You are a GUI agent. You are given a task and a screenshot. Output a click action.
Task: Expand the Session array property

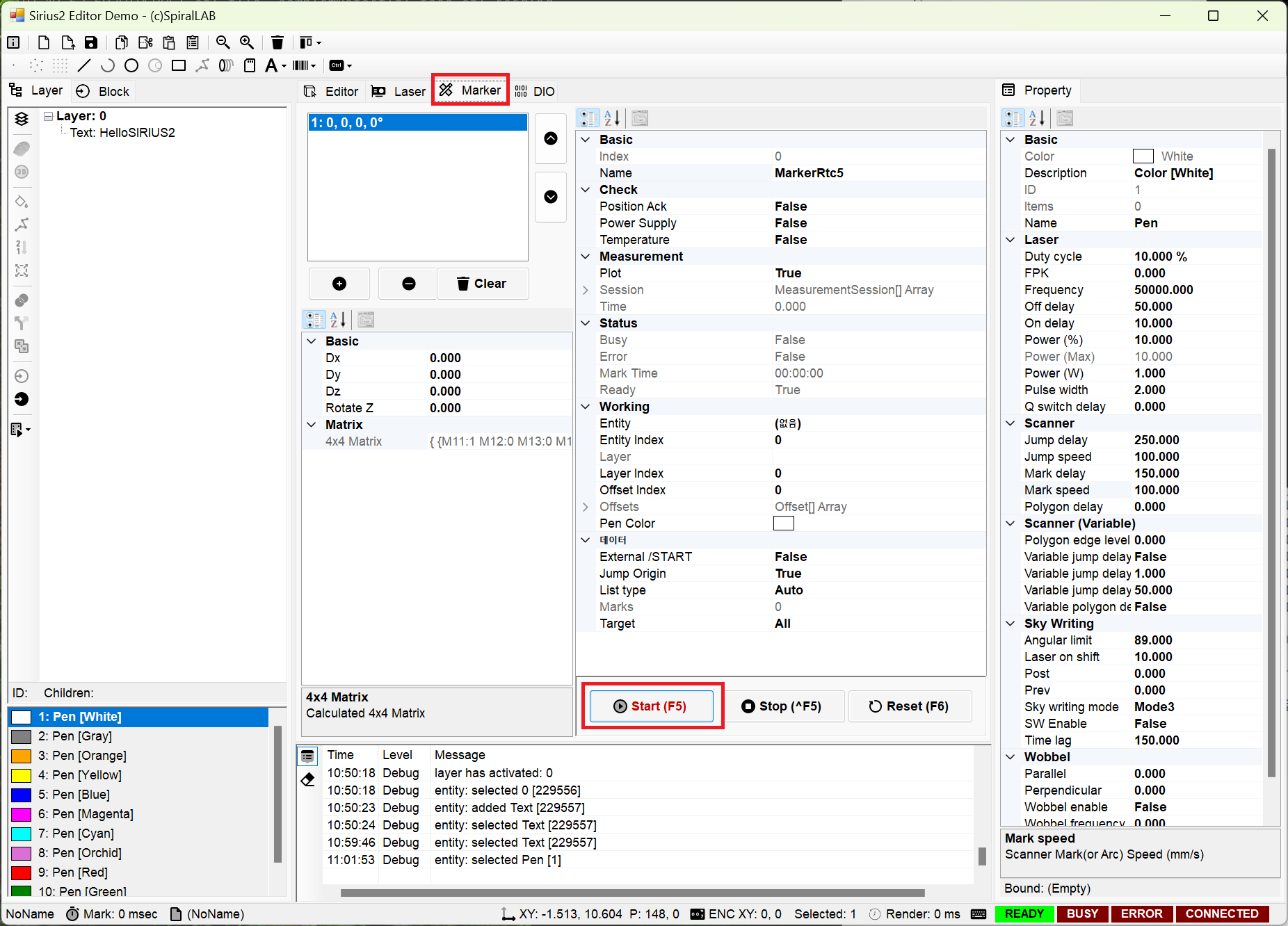point(586,290)
